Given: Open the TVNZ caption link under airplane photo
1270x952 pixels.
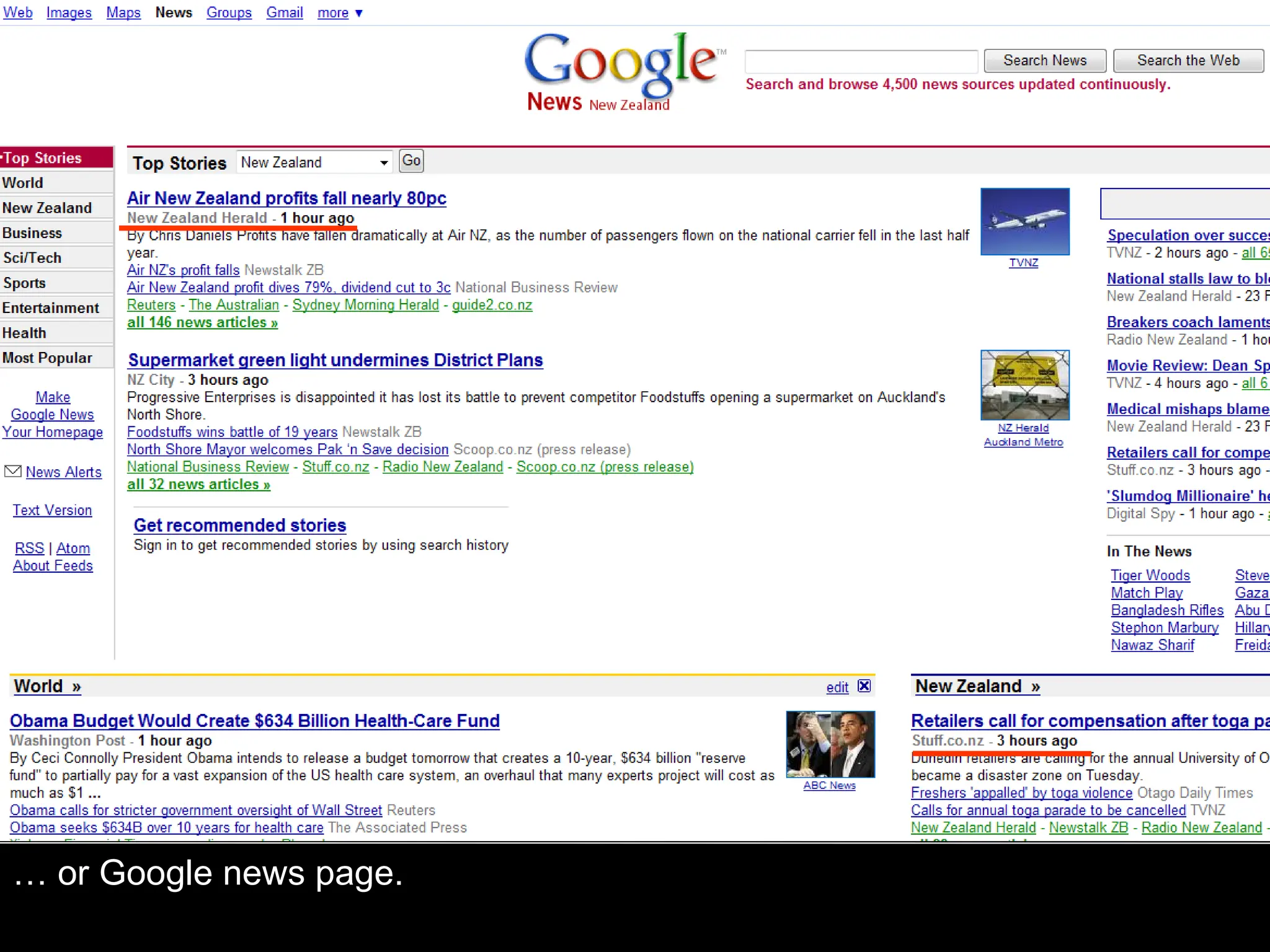Looking at the screenshot, I should tap(1024, 263).
